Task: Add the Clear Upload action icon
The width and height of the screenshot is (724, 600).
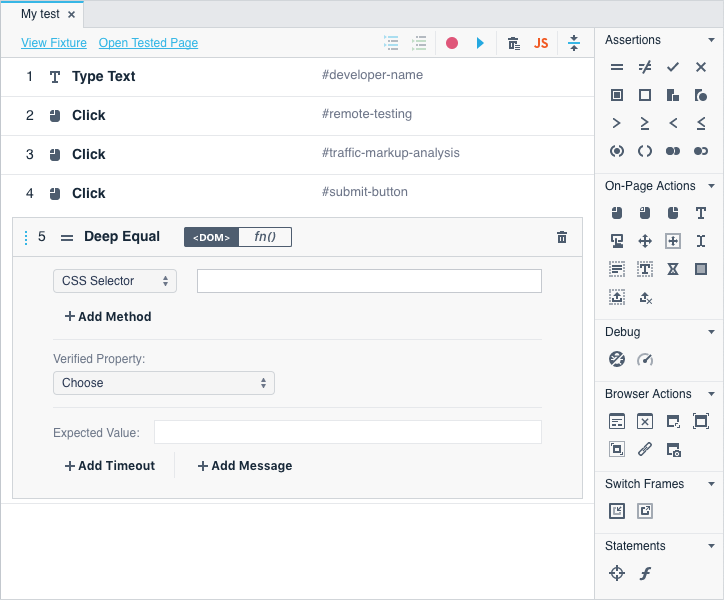Action: 646,298
